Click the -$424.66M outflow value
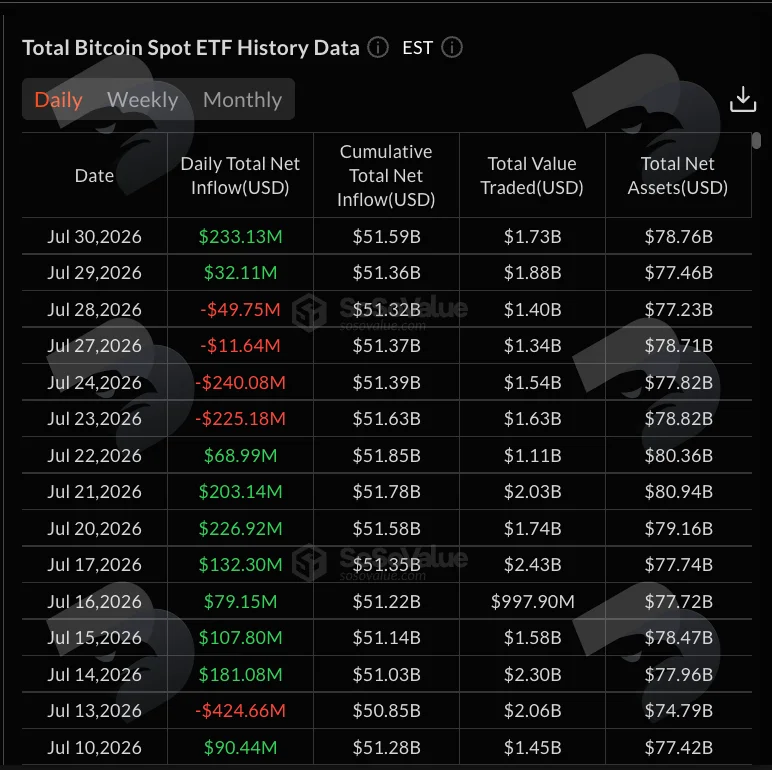The width and height of the screenshot is (772, 770). click(240, 710)
